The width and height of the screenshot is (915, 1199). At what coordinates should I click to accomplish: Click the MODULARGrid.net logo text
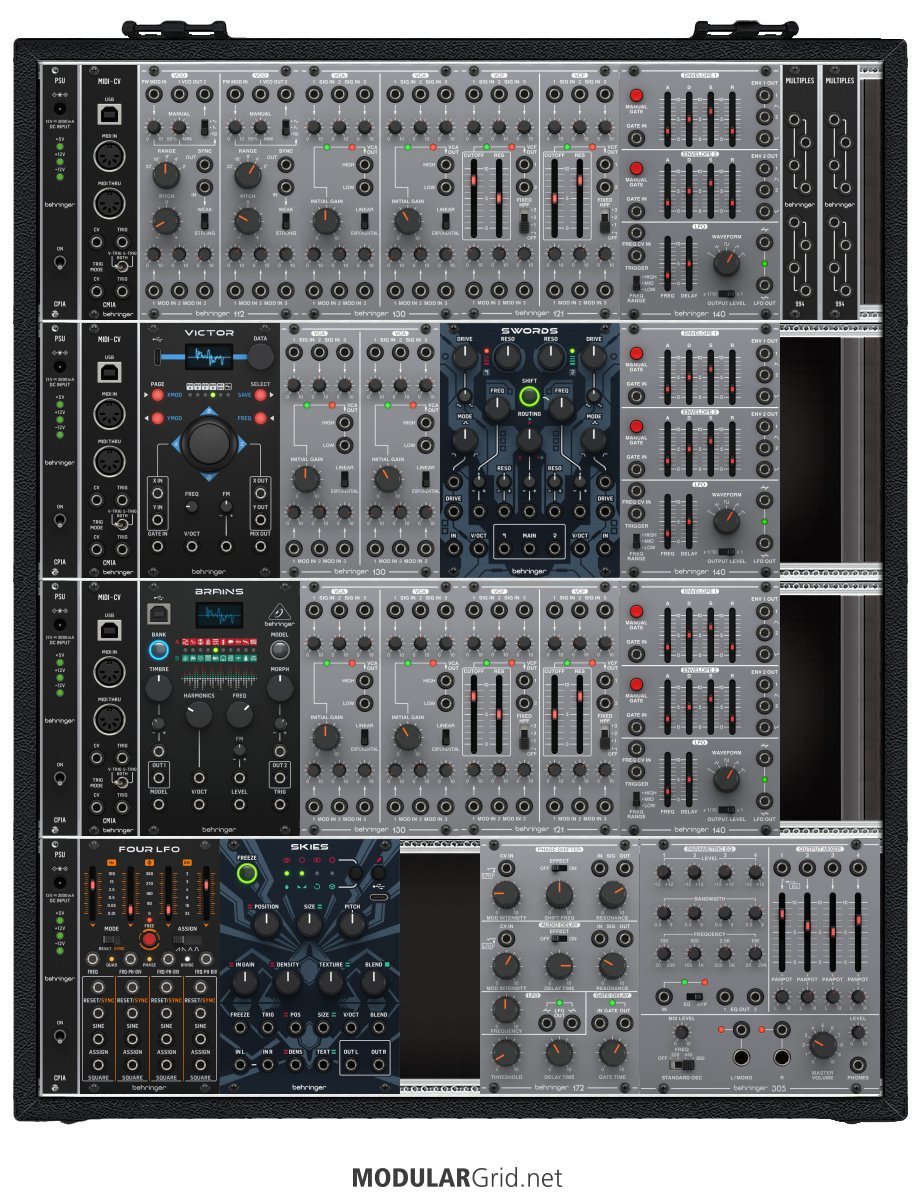457,1176
